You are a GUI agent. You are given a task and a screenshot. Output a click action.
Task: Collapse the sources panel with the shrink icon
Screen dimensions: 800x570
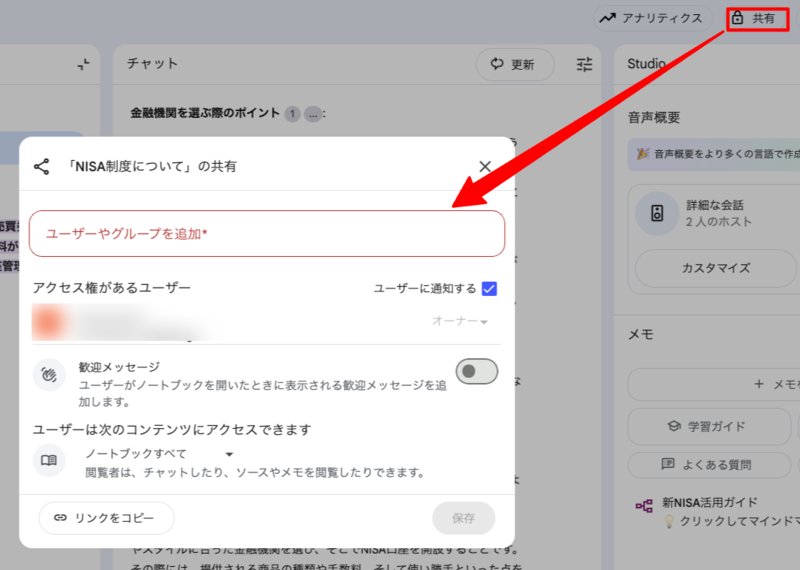pos(83,64)
